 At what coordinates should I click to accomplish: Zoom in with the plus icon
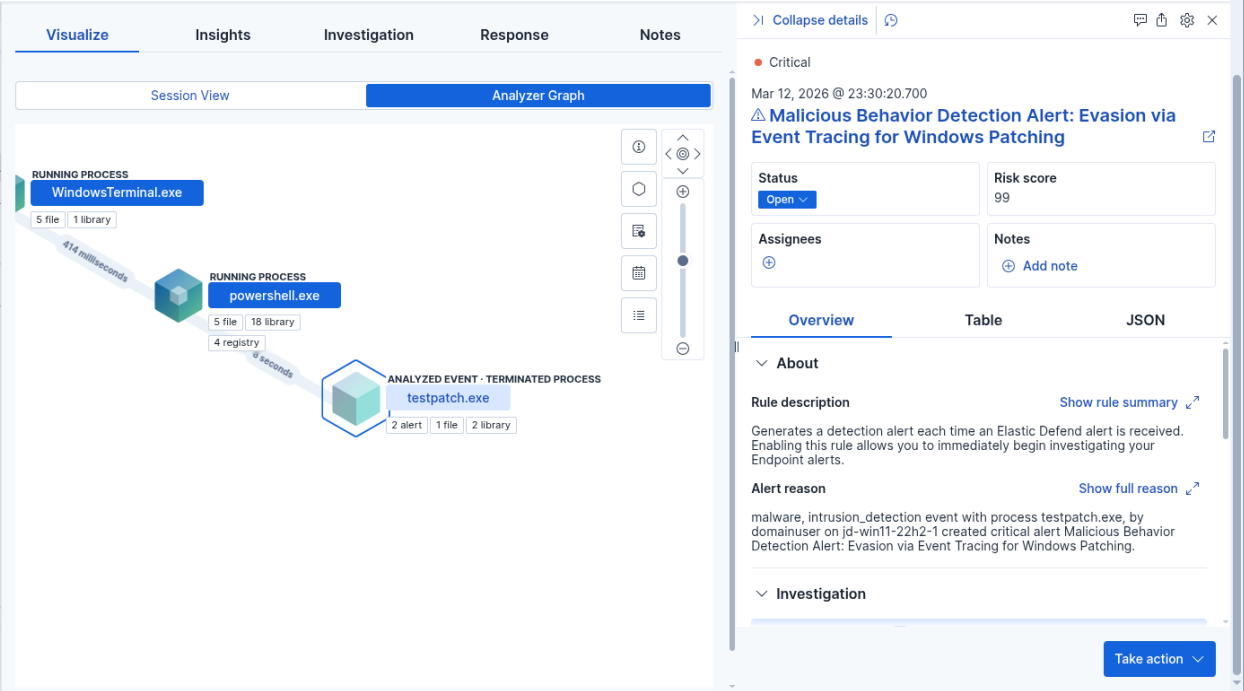[683, 191]
